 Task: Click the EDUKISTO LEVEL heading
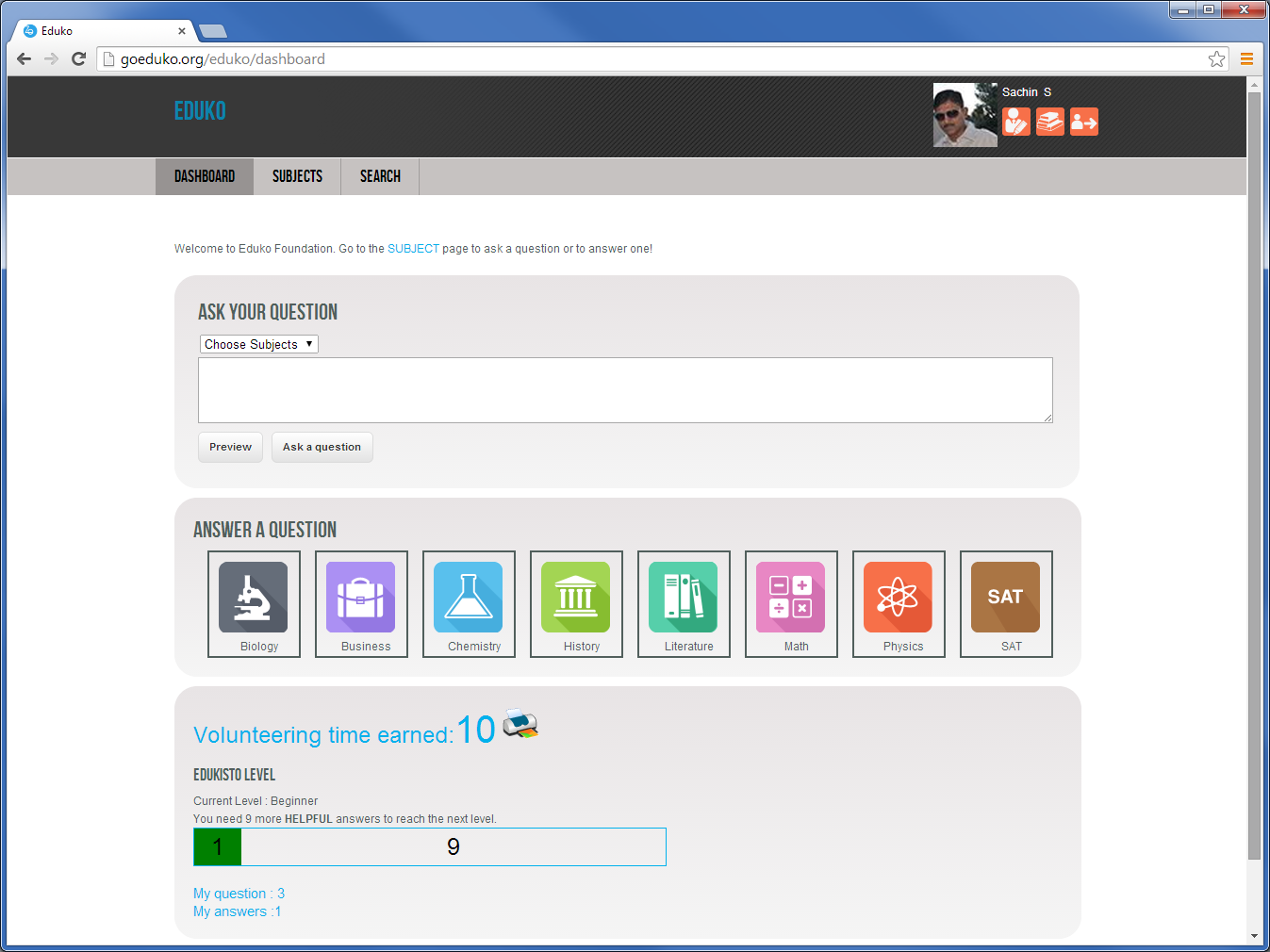[x=234, y=775]
